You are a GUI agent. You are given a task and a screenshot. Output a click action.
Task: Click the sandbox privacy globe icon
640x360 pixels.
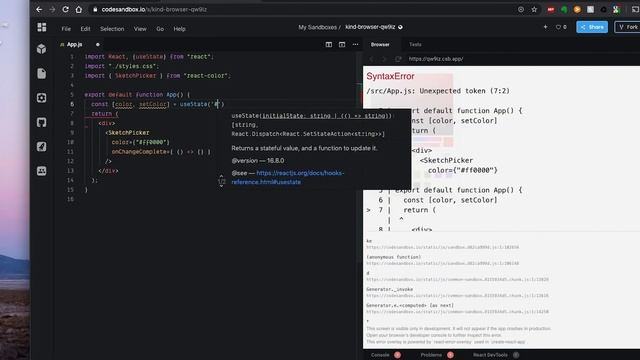(400, 27)
